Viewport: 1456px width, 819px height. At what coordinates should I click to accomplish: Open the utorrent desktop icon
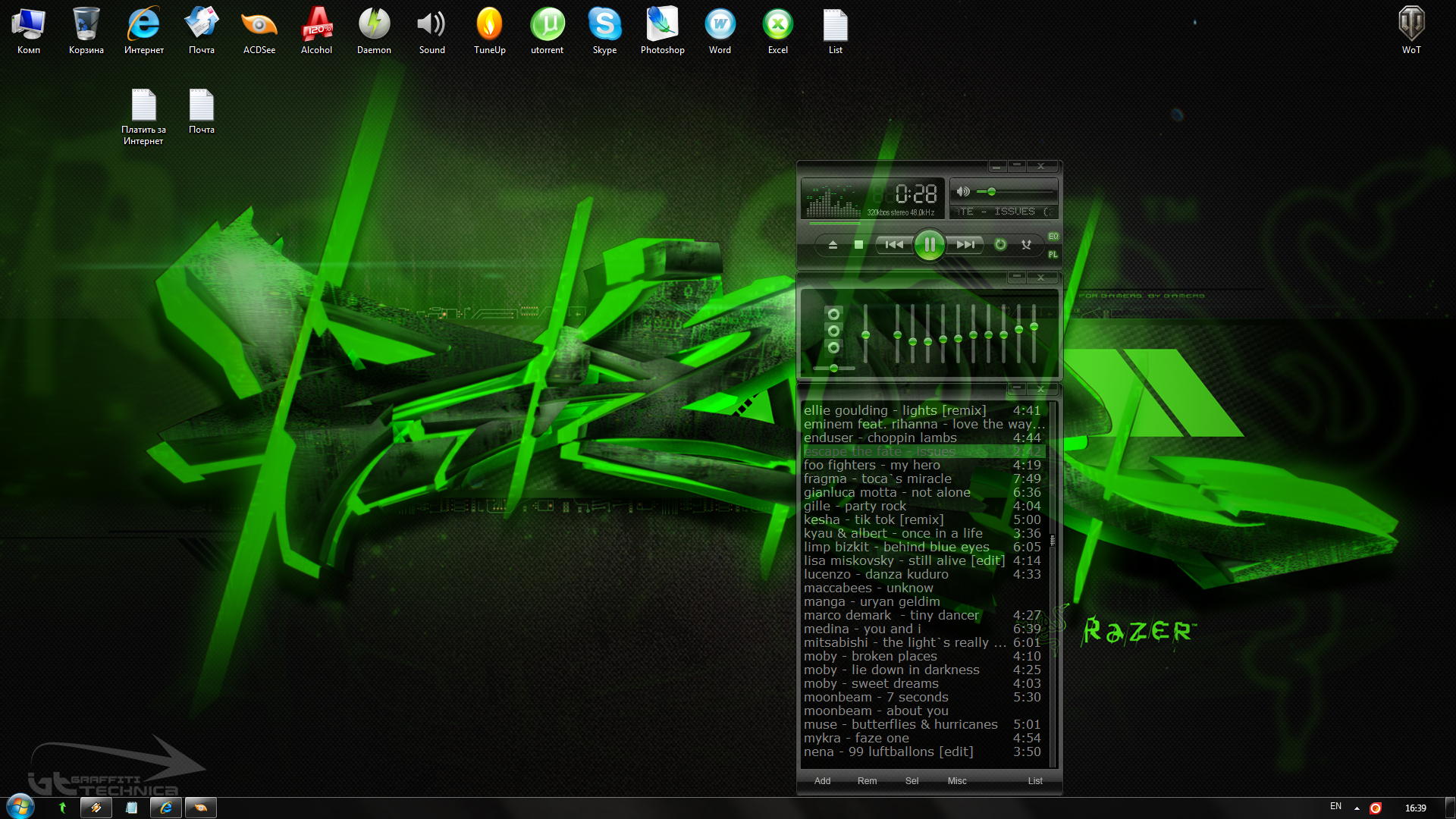[x=548, y=31]
